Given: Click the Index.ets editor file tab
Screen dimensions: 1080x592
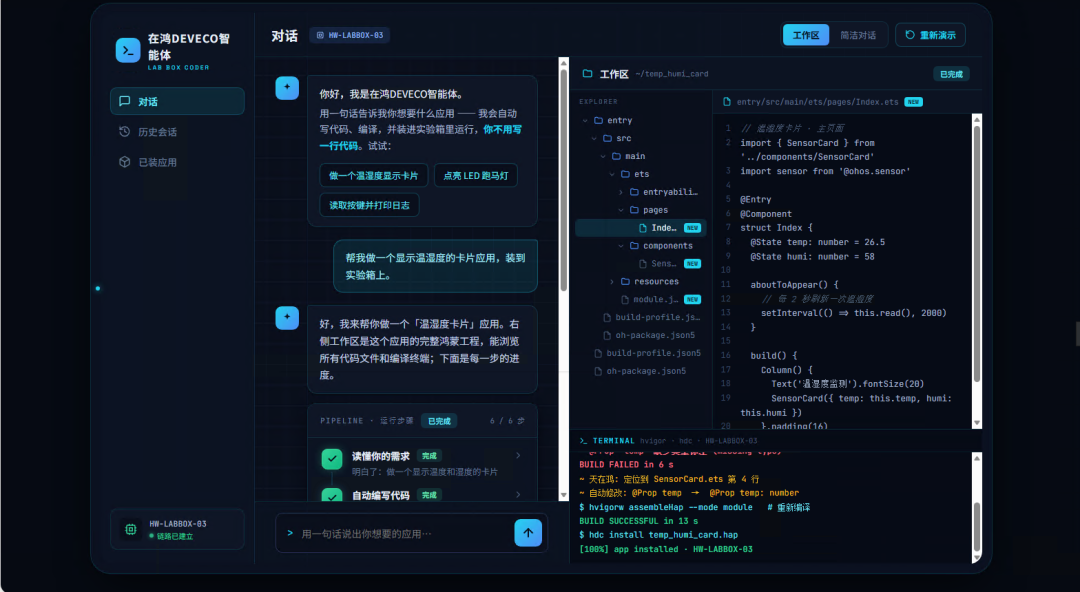Looking at the screenshot, I should [x=822, y=102].
